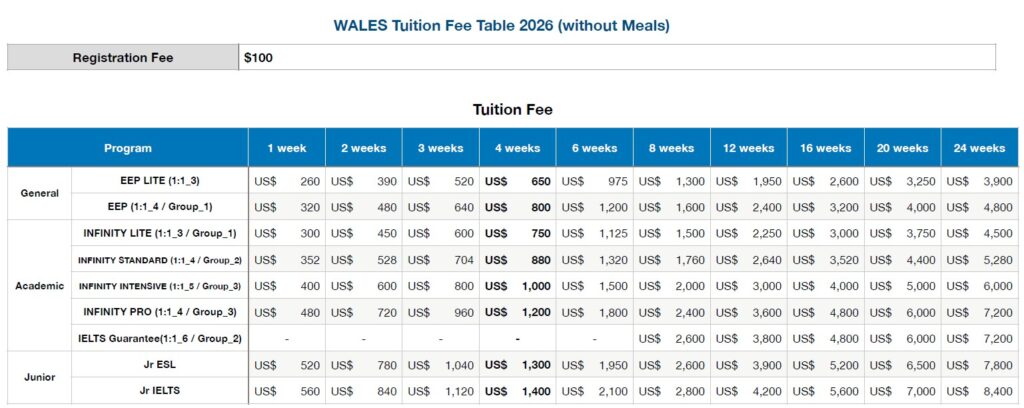Click the Program column header
Screen dimensions: 1024x408
[128, 148]
